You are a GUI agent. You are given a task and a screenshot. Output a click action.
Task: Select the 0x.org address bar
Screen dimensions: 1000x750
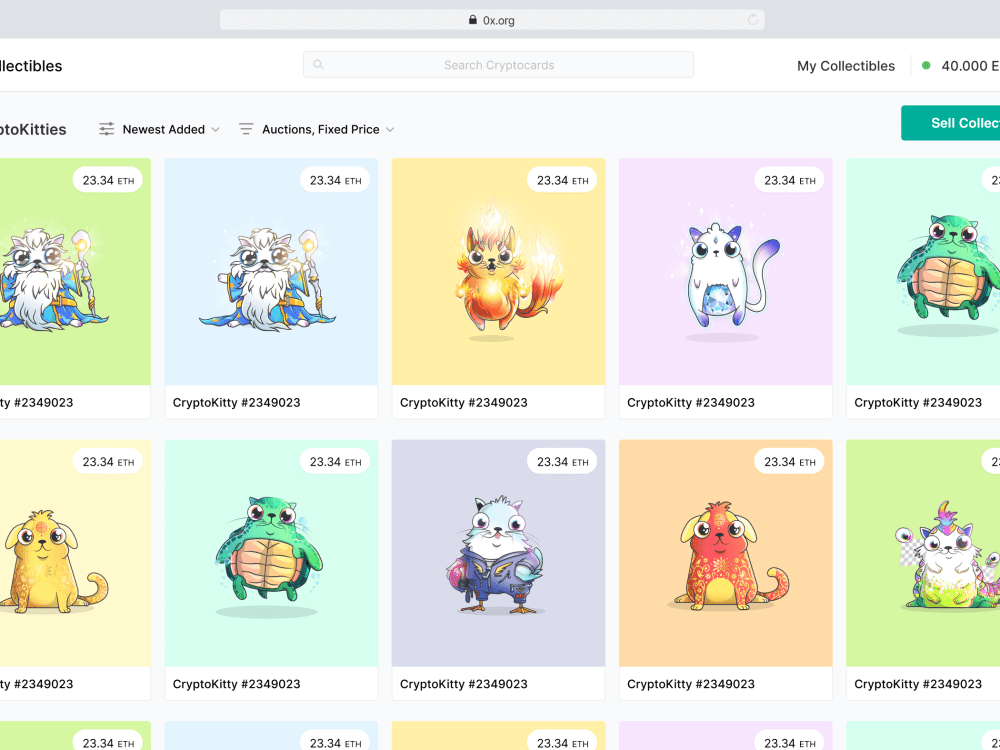(492, 20)
